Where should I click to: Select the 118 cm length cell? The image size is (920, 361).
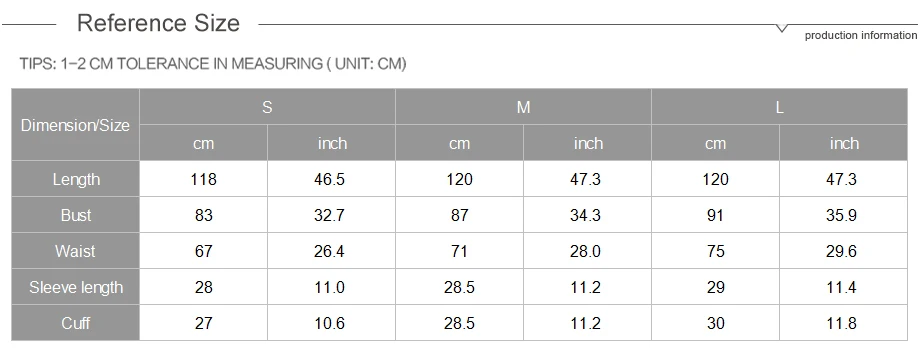click(x=204, y=179)
